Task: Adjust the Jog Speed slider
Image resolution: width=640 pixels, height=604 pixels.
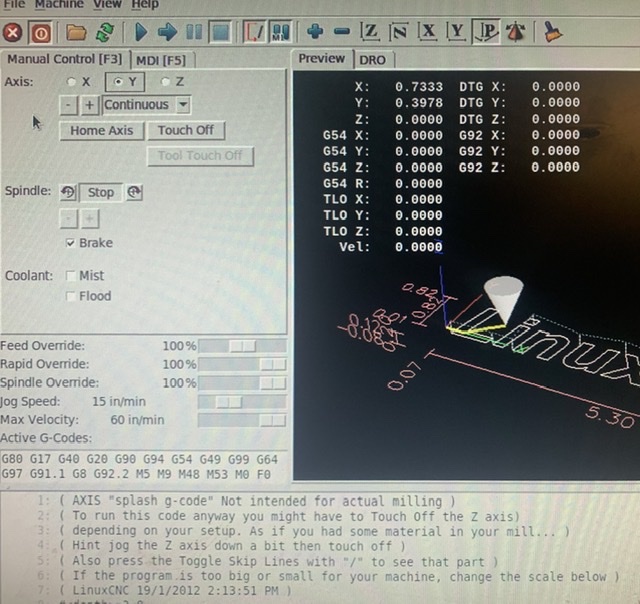Action: 242,402
